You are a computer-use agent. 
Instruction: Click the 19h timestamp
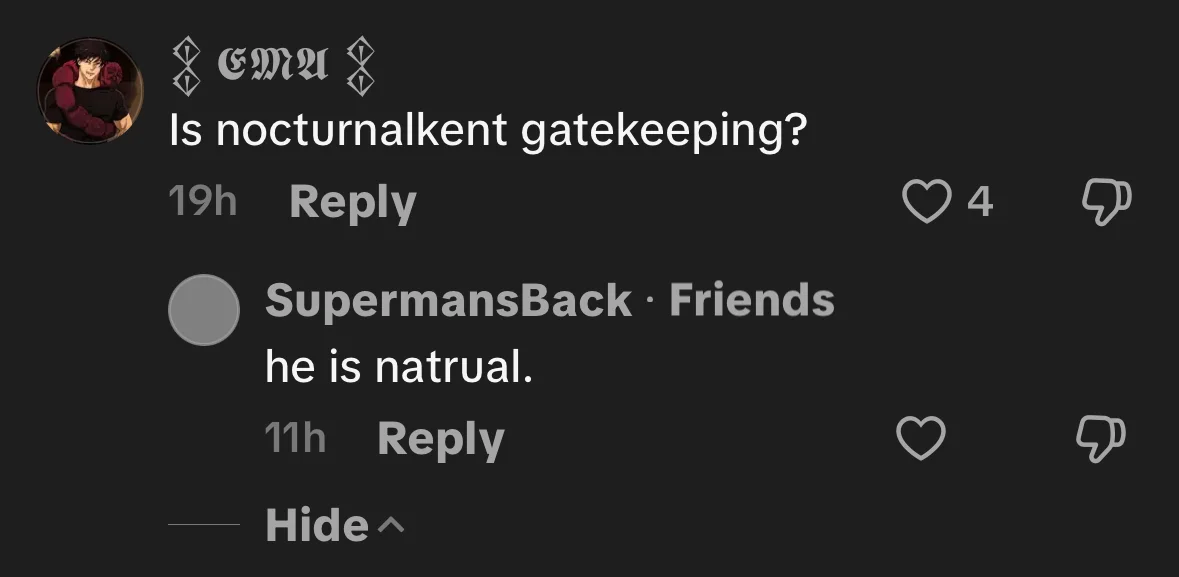(203, 203)
